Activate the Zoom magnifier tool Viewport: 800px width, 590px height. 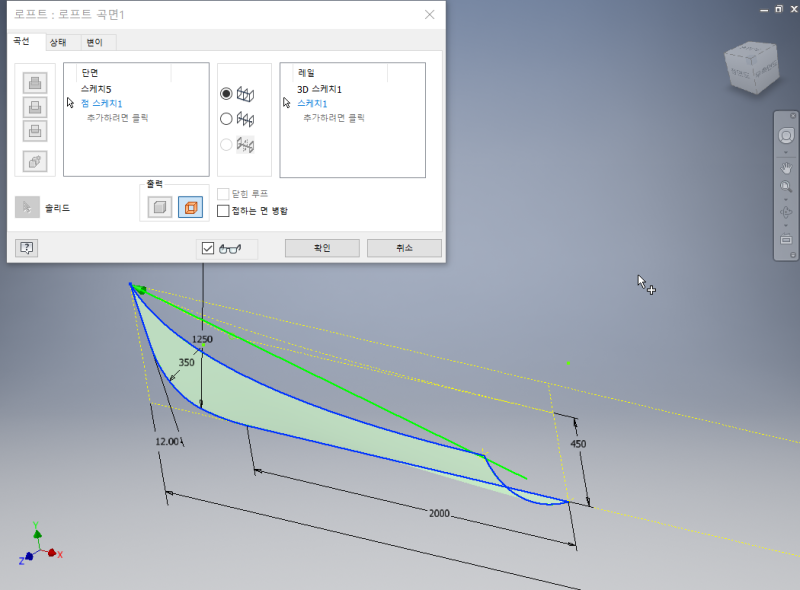786,186
